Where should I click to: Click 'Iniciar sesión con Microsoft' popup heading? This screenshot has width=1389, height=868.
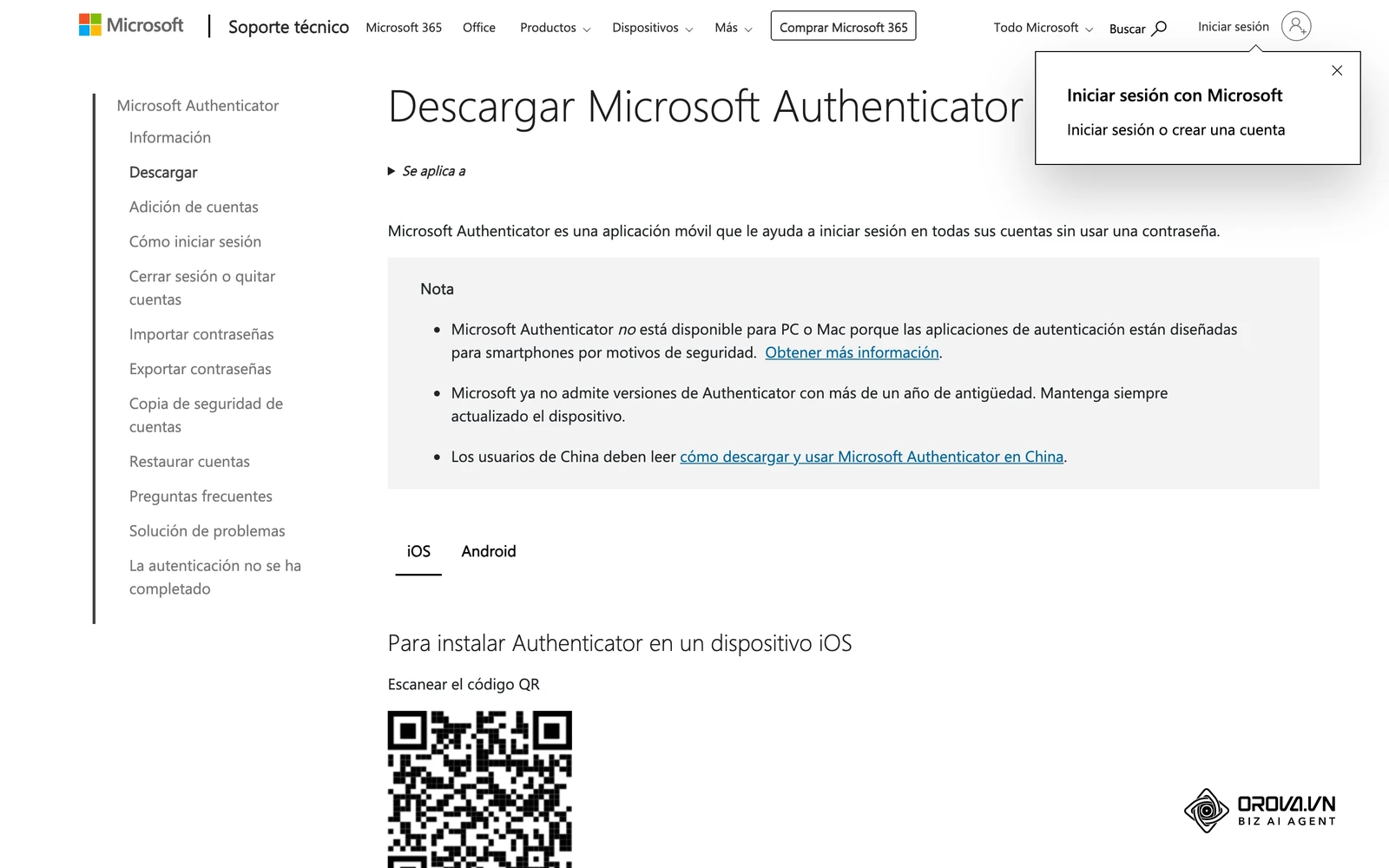click(1175, 95)
